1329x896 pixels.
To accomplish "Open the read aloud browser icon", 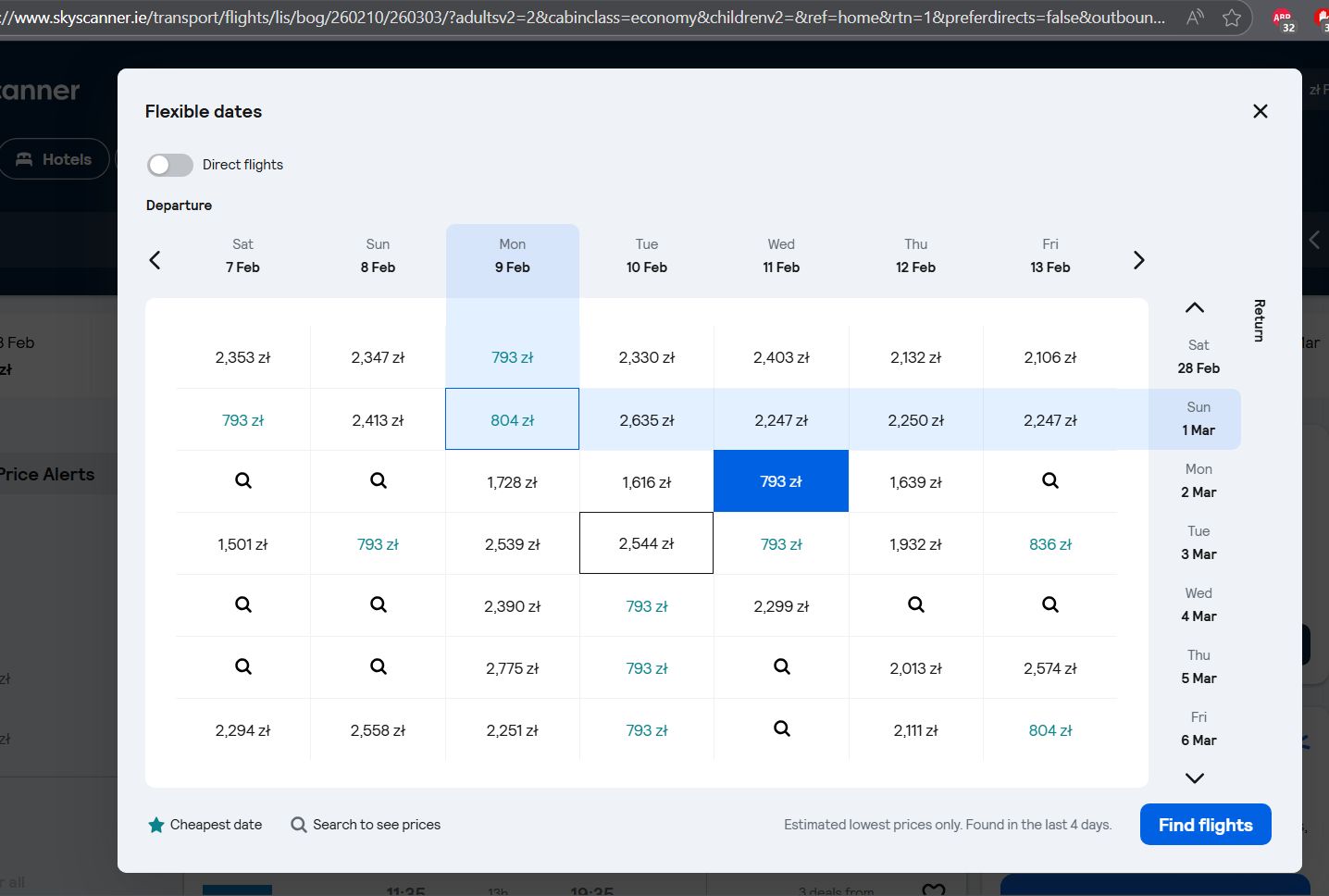I will [1195, 18].
